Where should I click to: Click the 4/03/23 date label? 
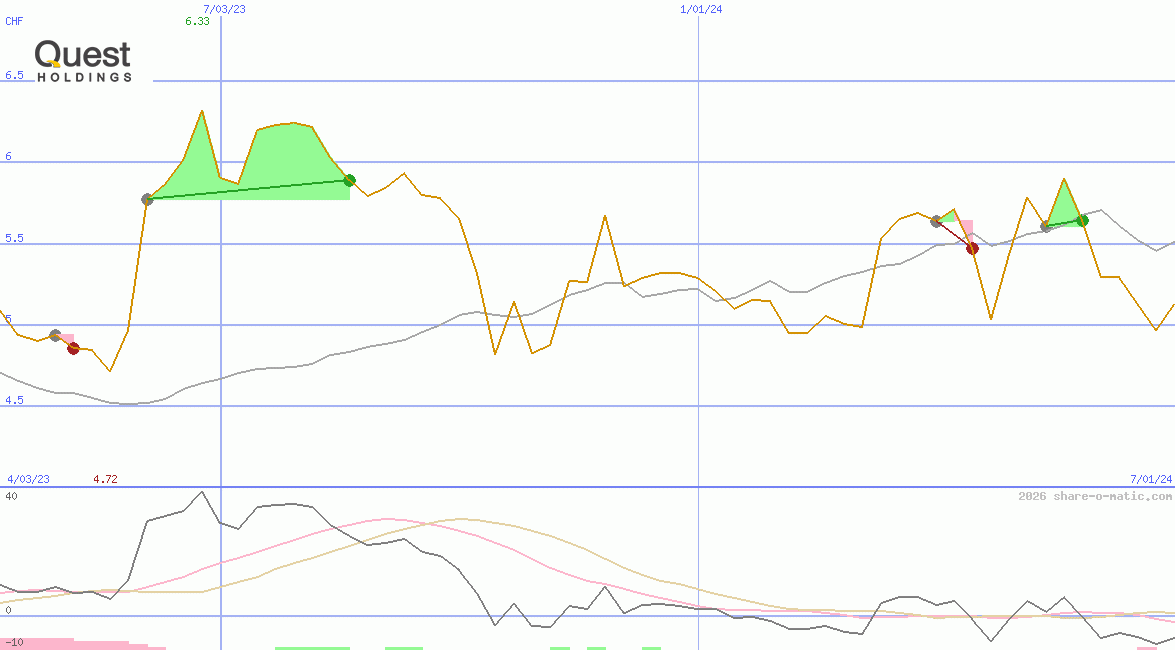coord(28,479)
